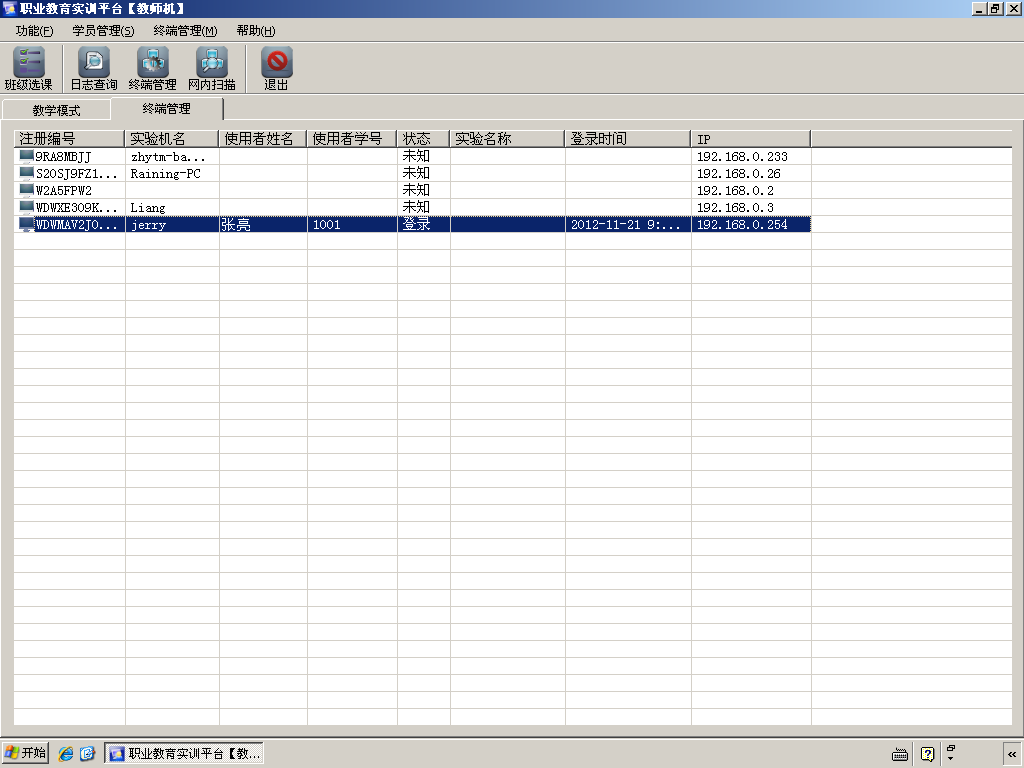Image resolution: width=1024 pixels, height=768 pixels.
Task: Click user name 张亮
Action: tap(236, 225)
